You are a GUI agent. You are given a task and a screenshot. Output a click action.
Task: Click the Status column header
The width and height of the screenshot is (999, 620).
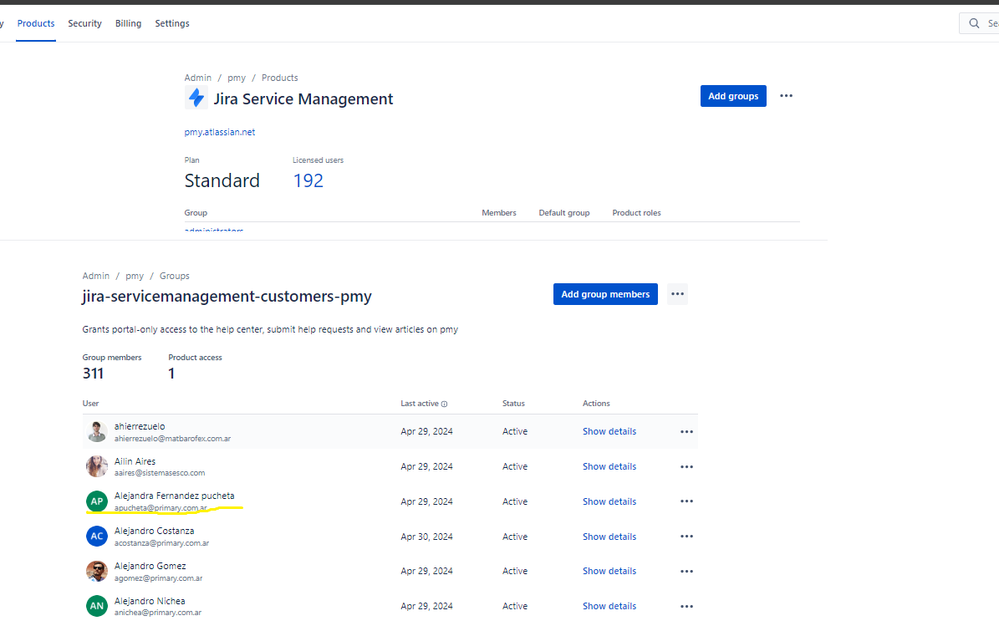514,403
